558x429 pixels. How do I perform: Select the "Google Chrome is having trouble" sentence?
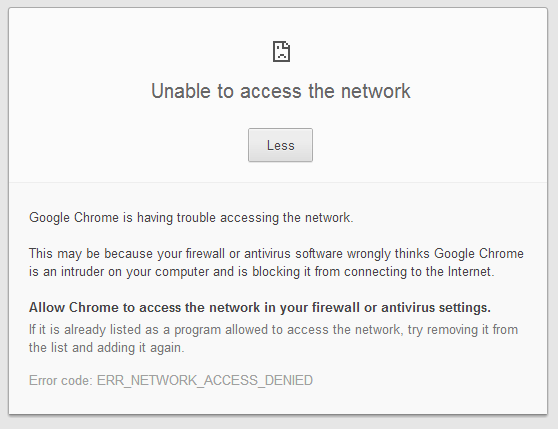(191, 218)
